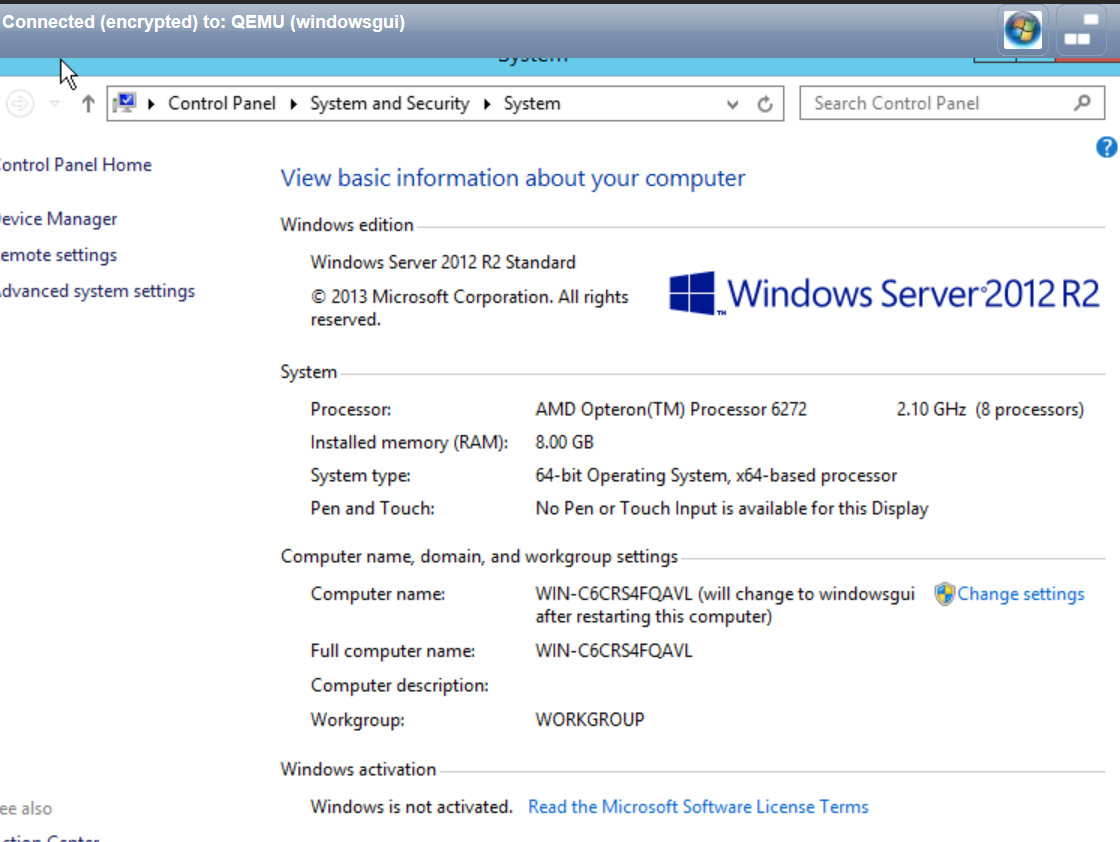Refresh the System page

(765, 104)
